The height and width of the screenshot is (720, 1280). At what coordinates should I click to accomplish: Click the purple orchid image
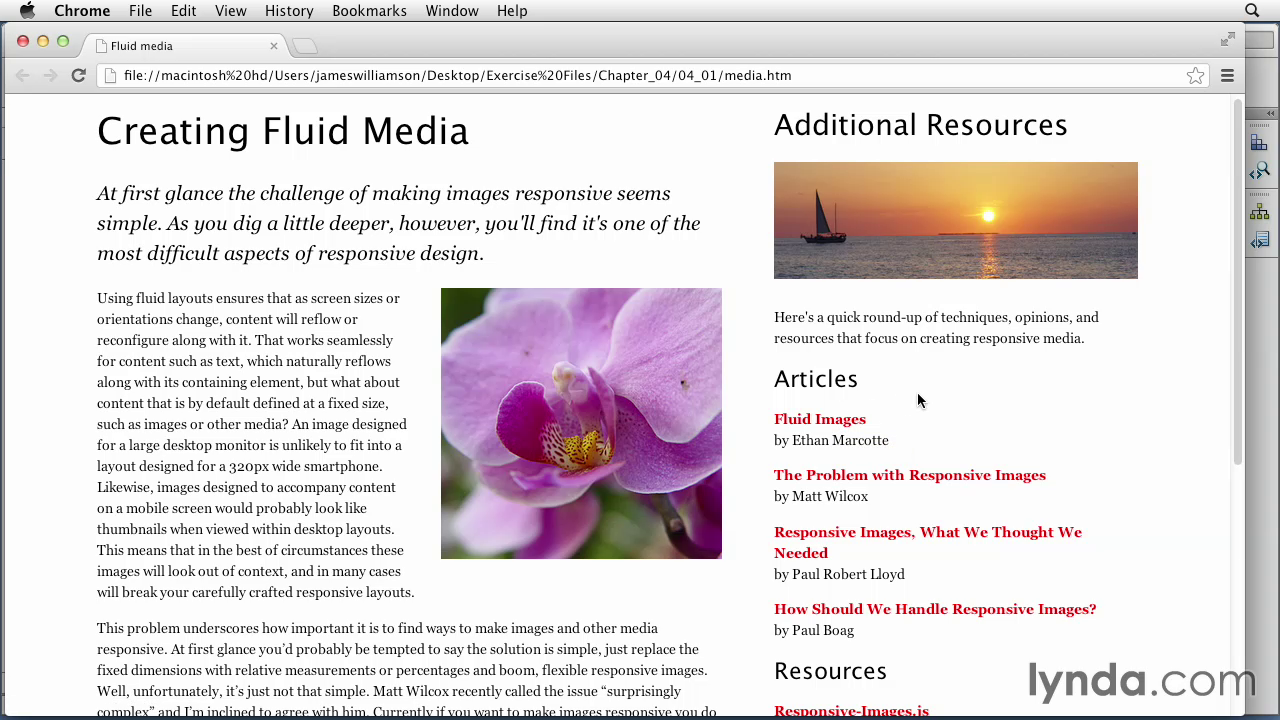click(x=581, y=423)
